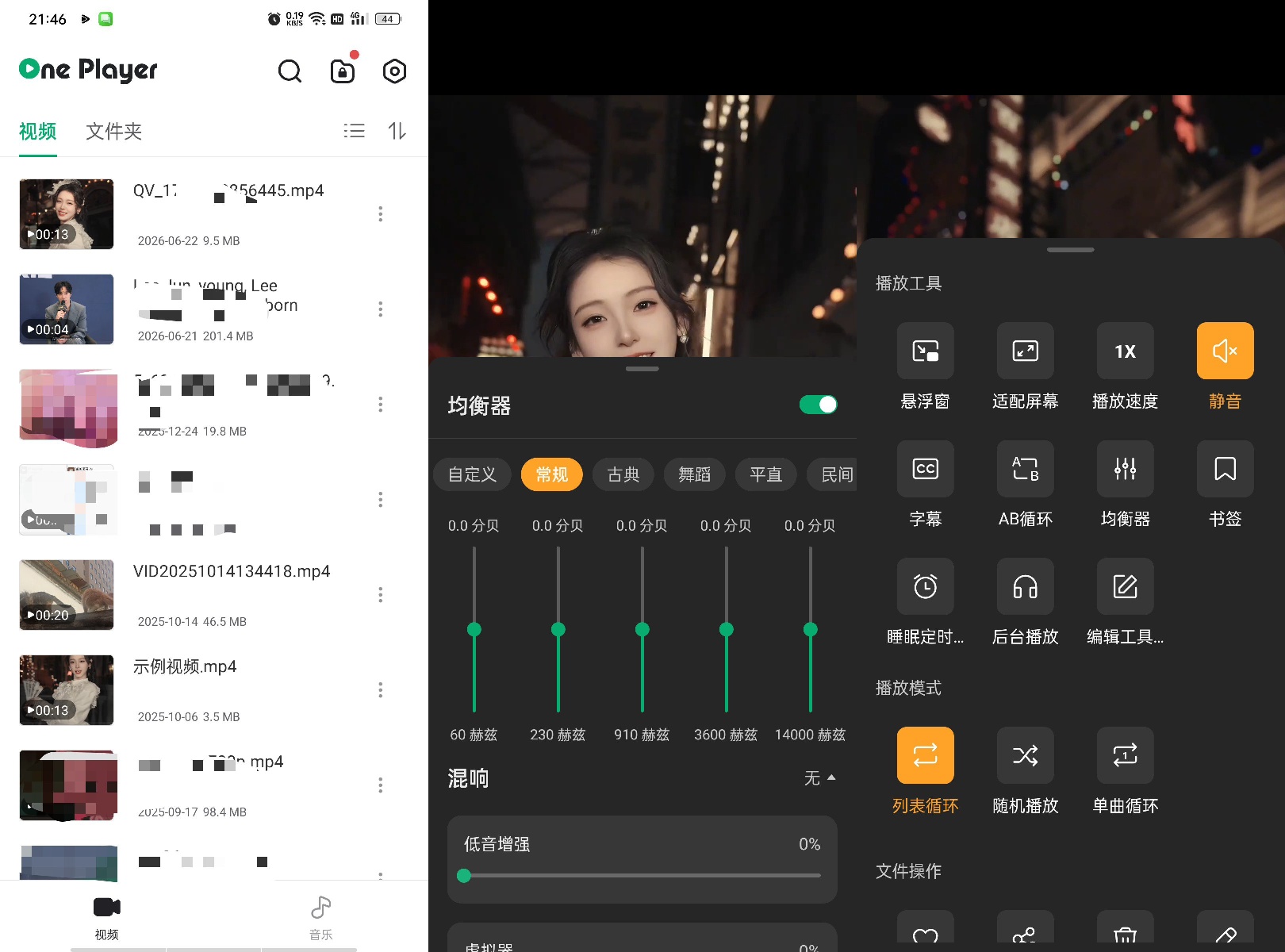Select the 舞蹈 equalizer preset
Image resolution: width=1285 pixels, height=952 pixels.
695,474
